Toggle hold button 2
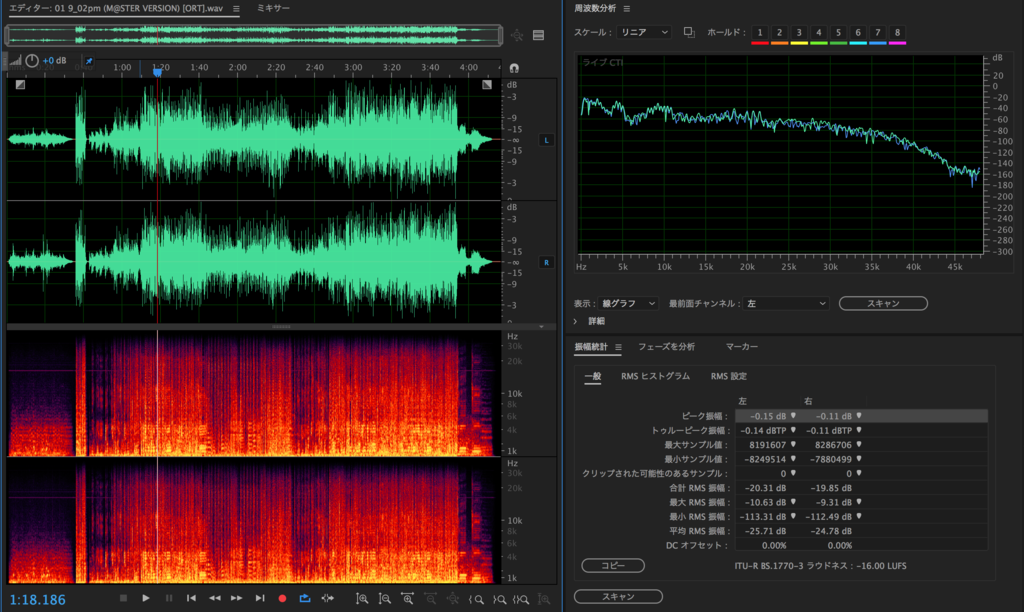 (x=779, y=33)
